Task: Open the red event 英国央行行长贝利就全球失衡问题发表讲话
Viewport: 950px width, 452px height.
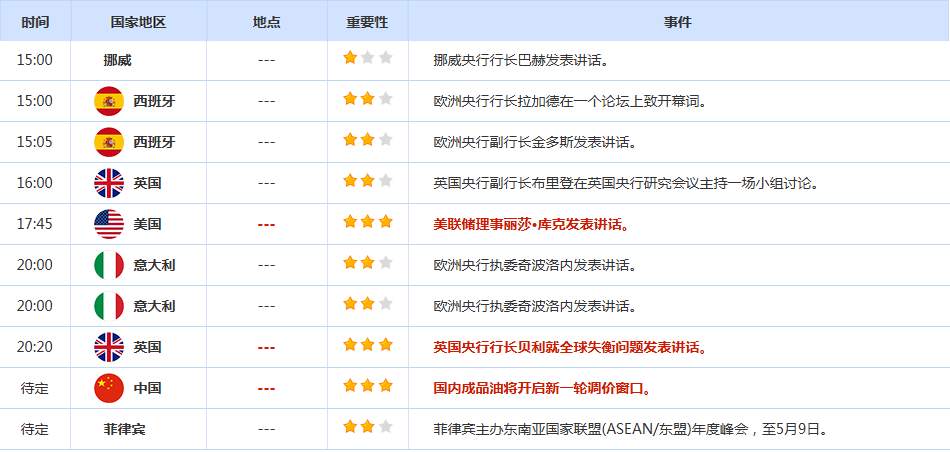Action: click(x=571, y=347)
